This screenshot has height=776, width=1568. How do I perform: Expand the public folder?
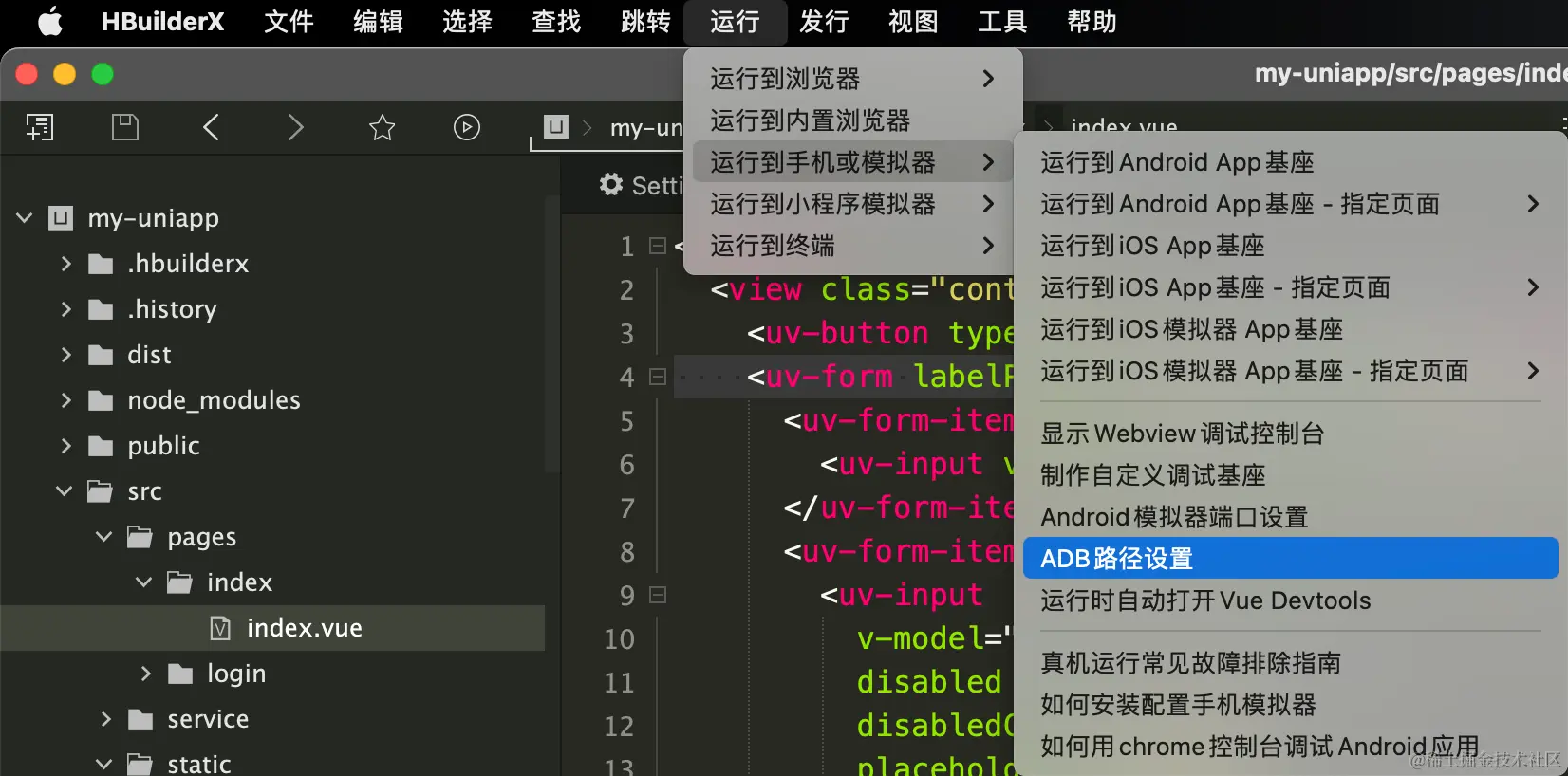click(65, 446)
